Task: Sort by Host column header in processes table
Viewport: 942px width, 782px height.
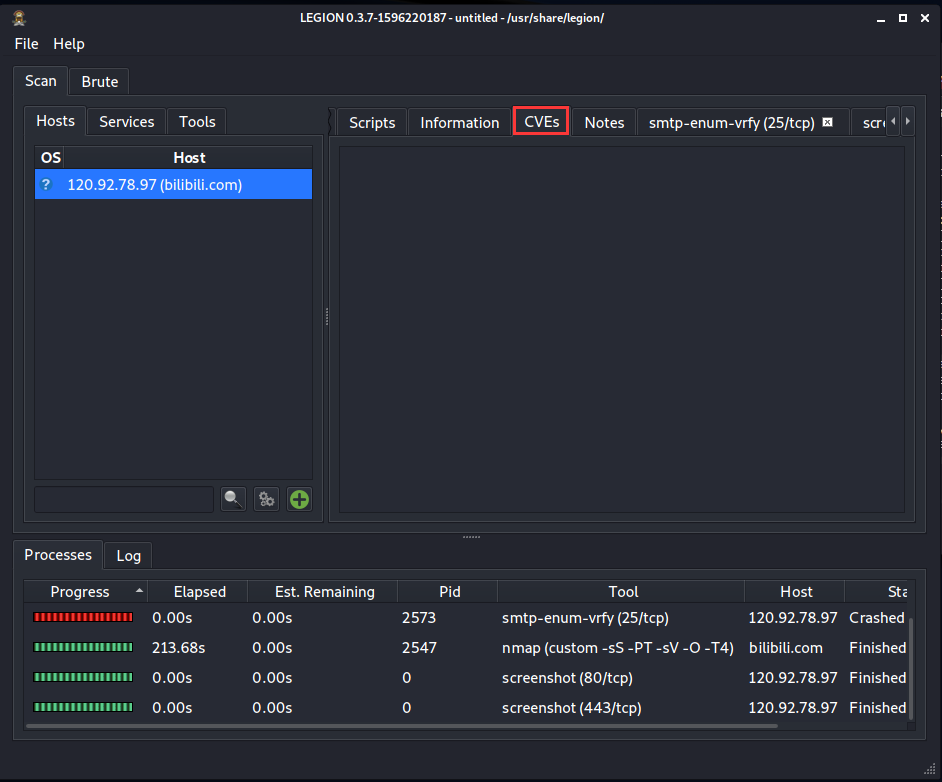Action: coord(796,592)
